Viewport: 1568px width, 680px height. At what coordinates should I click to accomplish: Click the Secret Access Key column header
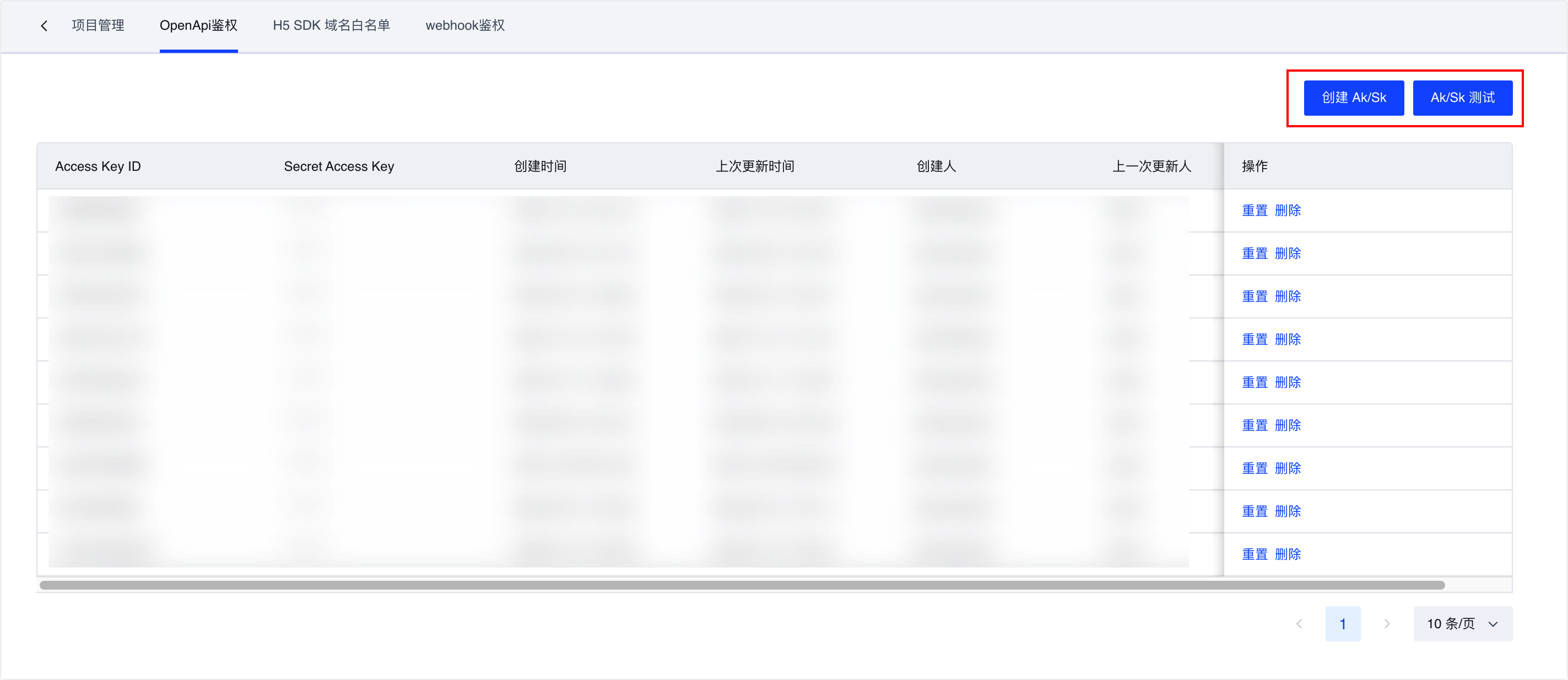pos(339,166)
